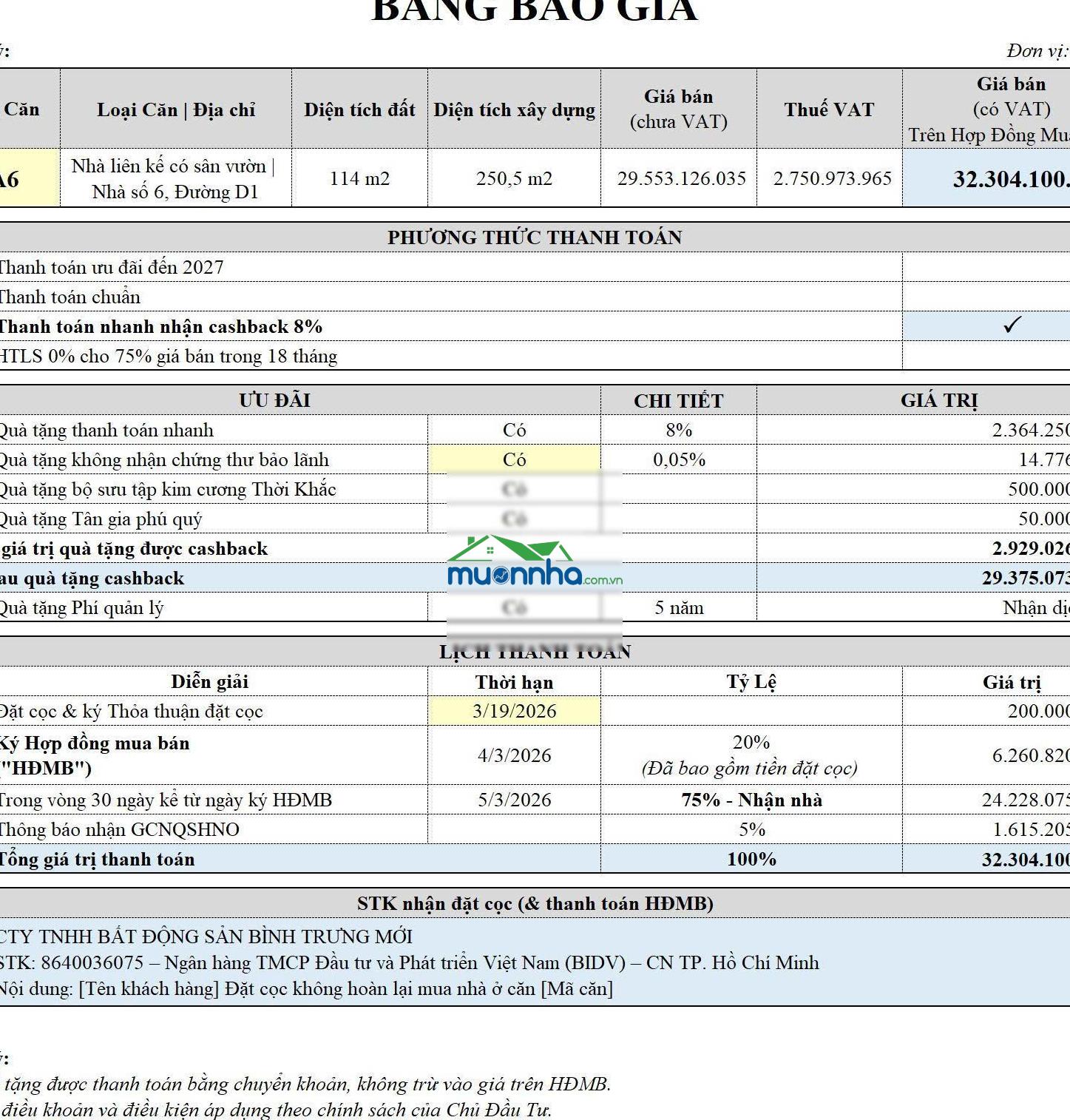Viewport: 1070px width, 1120px height.
Task: Click the 'Nội dung: [Tên khách hàng]' transfer note line
Action: [x=306, y=988]
